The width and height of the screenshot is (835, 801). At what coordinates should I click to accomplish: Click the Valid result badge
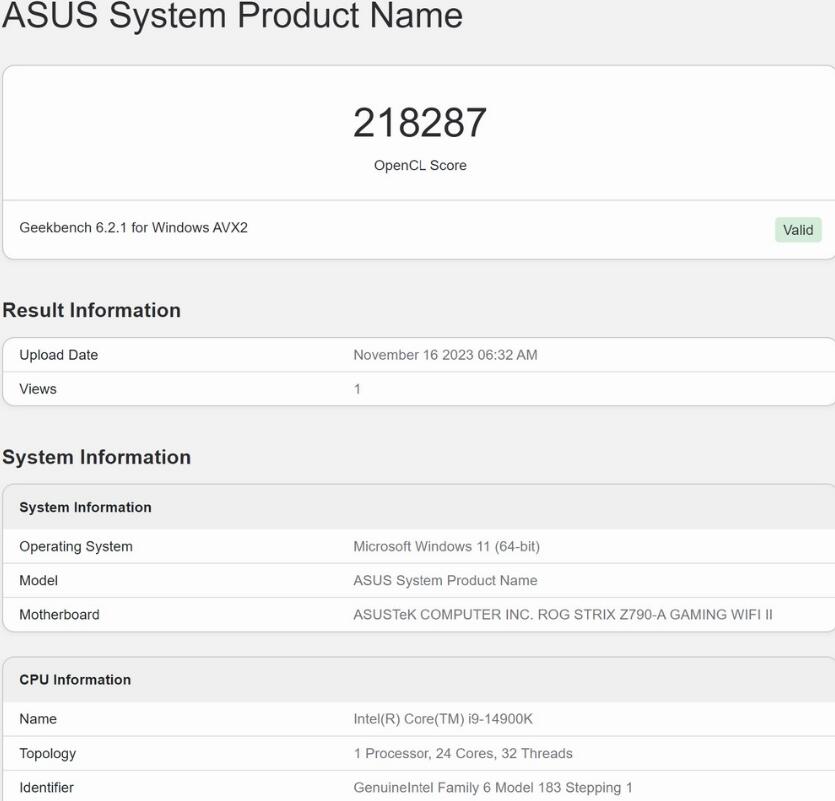[x=798, y=229]
